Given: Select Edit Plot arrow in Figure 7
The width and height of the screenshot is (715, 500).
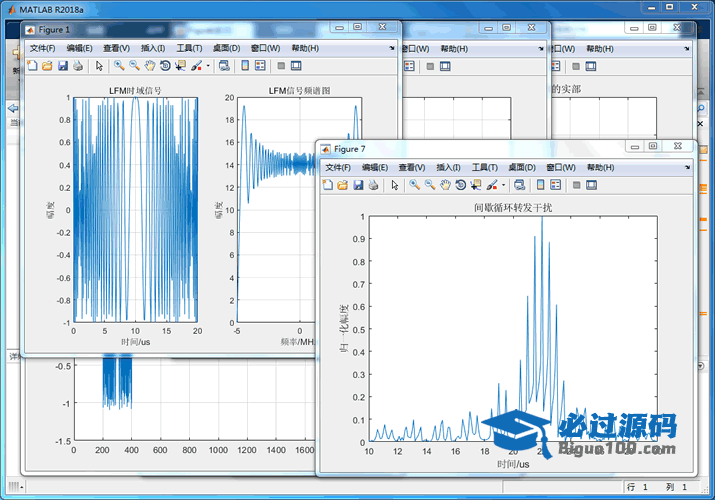Looking at the screenshot, I should [394, 185].
